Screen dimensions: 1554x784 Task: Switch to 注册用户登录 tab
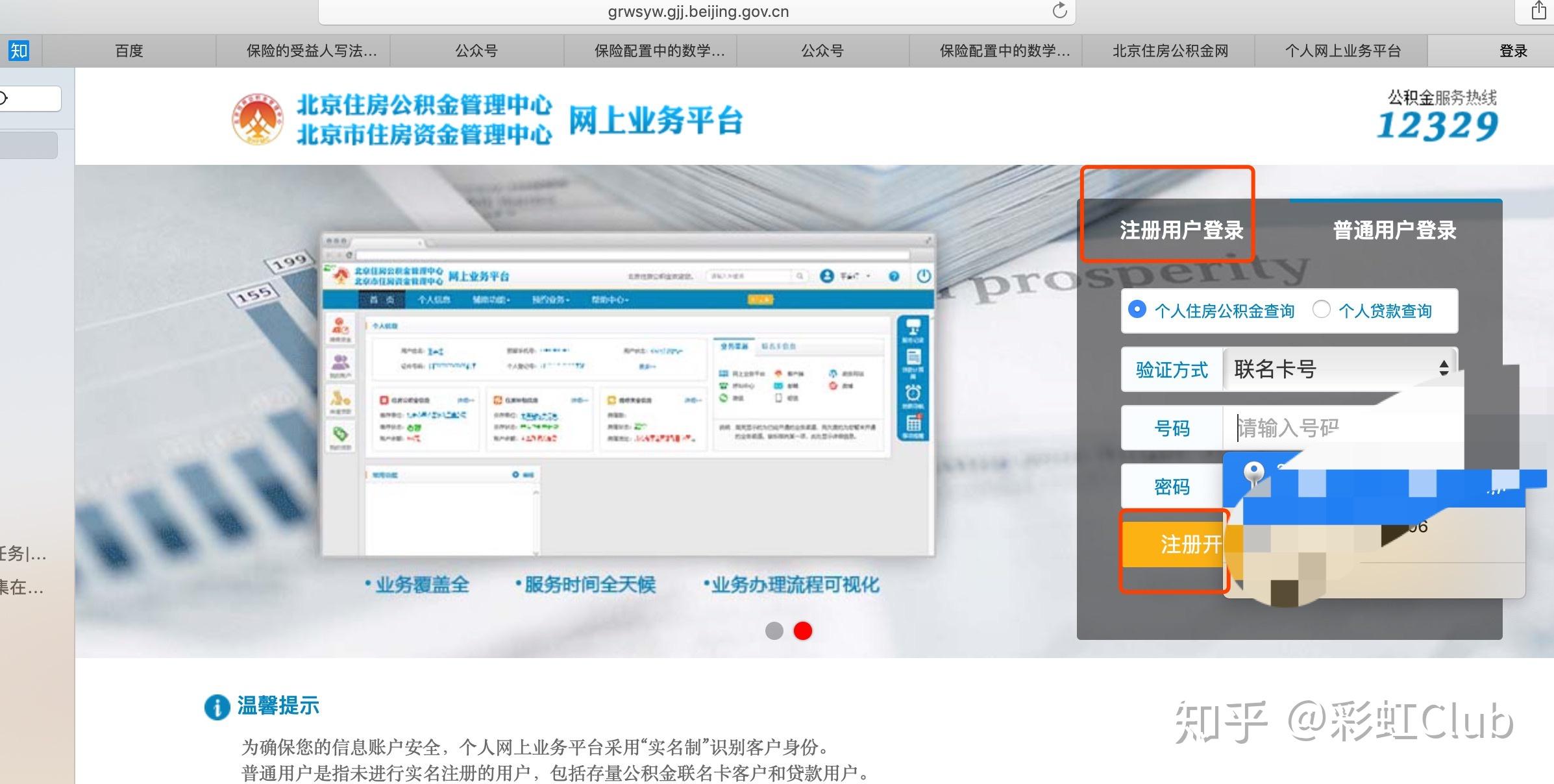click(x=1181, y=230)
